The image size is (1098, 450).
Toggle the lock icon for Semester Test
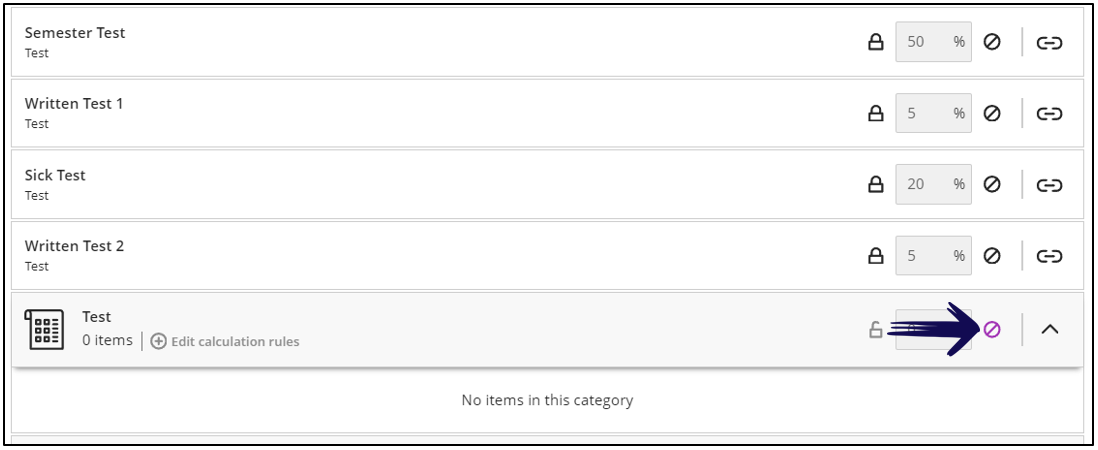(875, 42)
